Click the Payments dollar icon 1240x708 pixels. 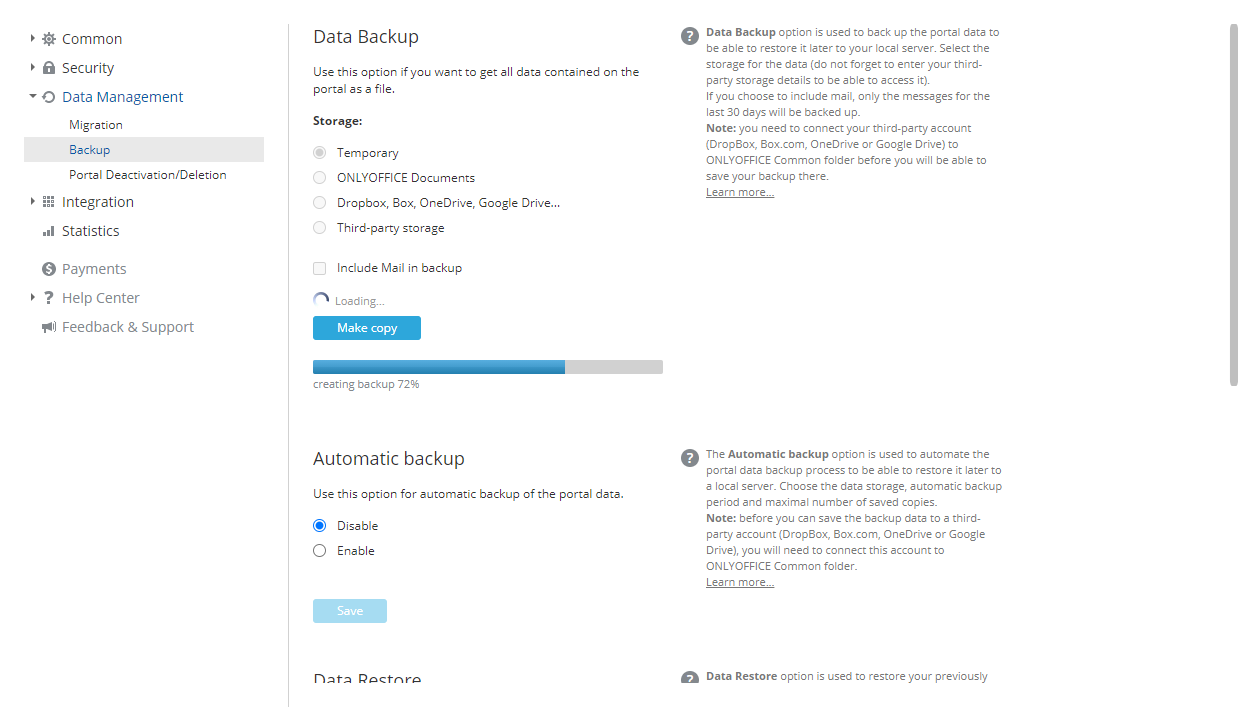47,268
